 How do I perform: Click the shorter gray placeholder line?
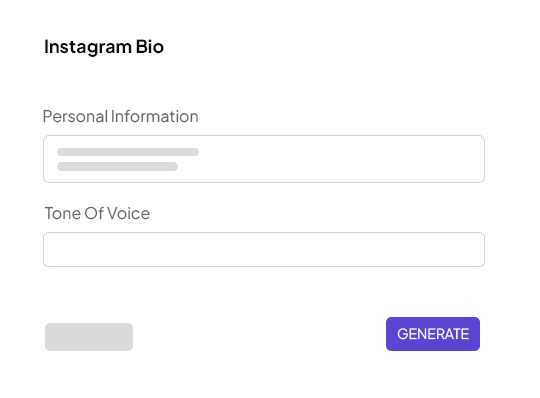coord(117,166)
